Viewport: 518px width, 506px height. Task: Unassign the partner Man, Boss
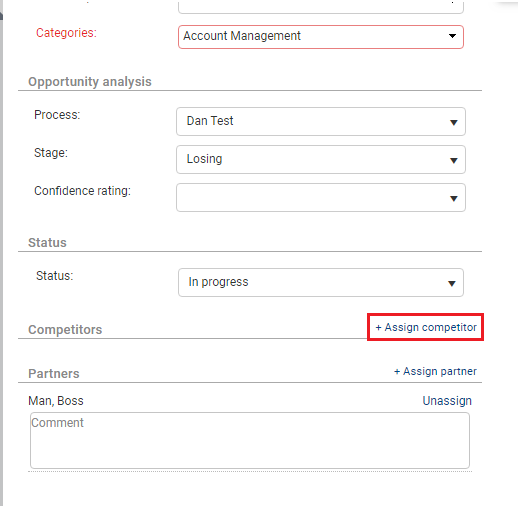pyautogui.click(x=447, y=401)
